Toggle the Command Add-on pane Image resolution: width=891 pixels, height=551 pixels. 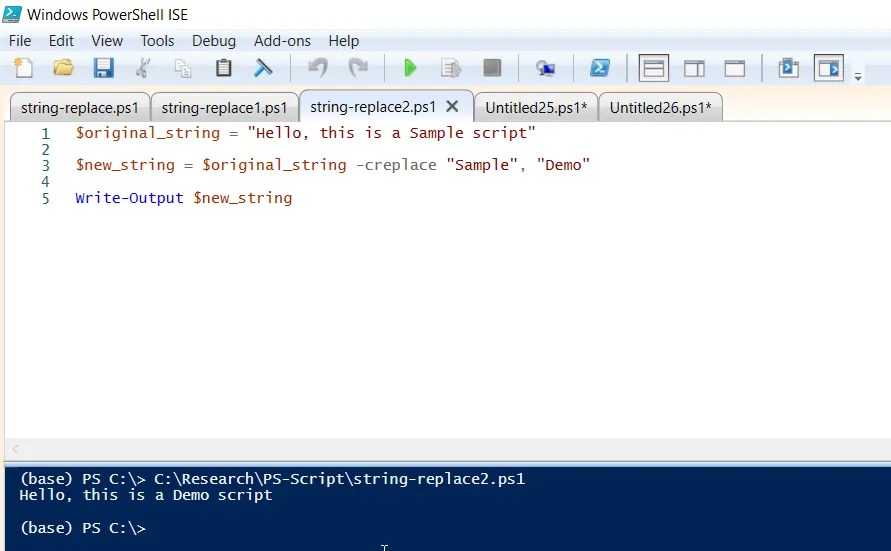click(828, 68)
